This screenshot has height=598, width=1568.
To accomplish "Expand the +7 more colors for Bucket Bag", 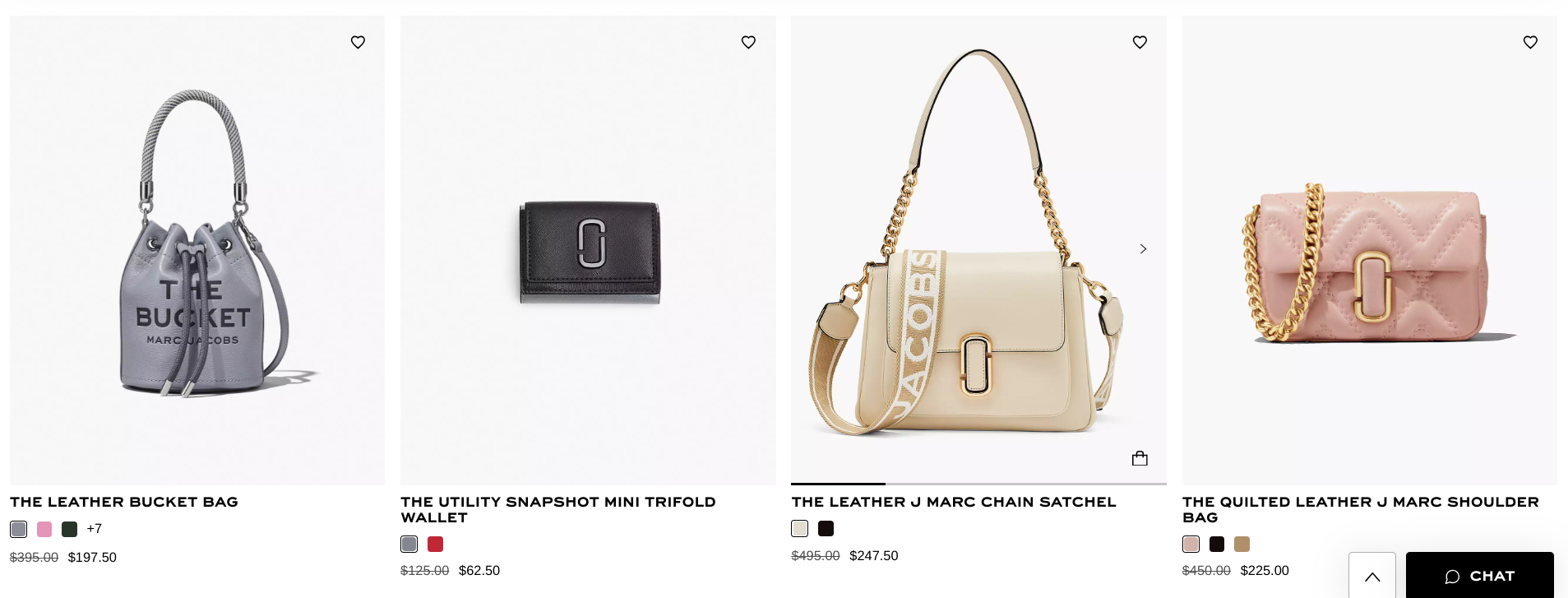I will click(x=95, y=529).
